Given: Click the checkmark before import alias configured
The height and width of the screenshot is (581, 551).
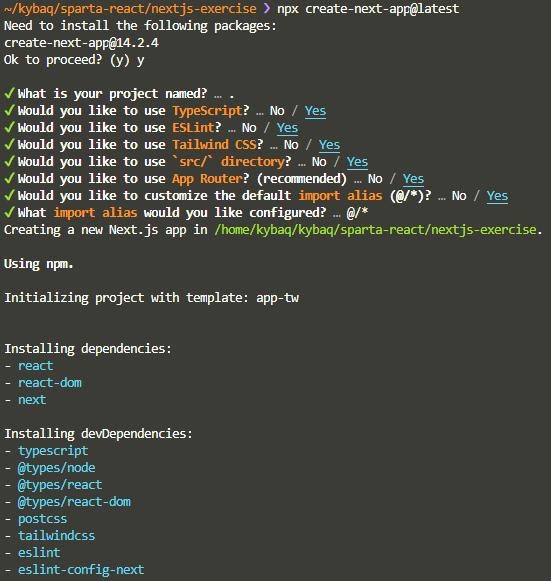Looking at the screenshot, I should tap(10, 212).
